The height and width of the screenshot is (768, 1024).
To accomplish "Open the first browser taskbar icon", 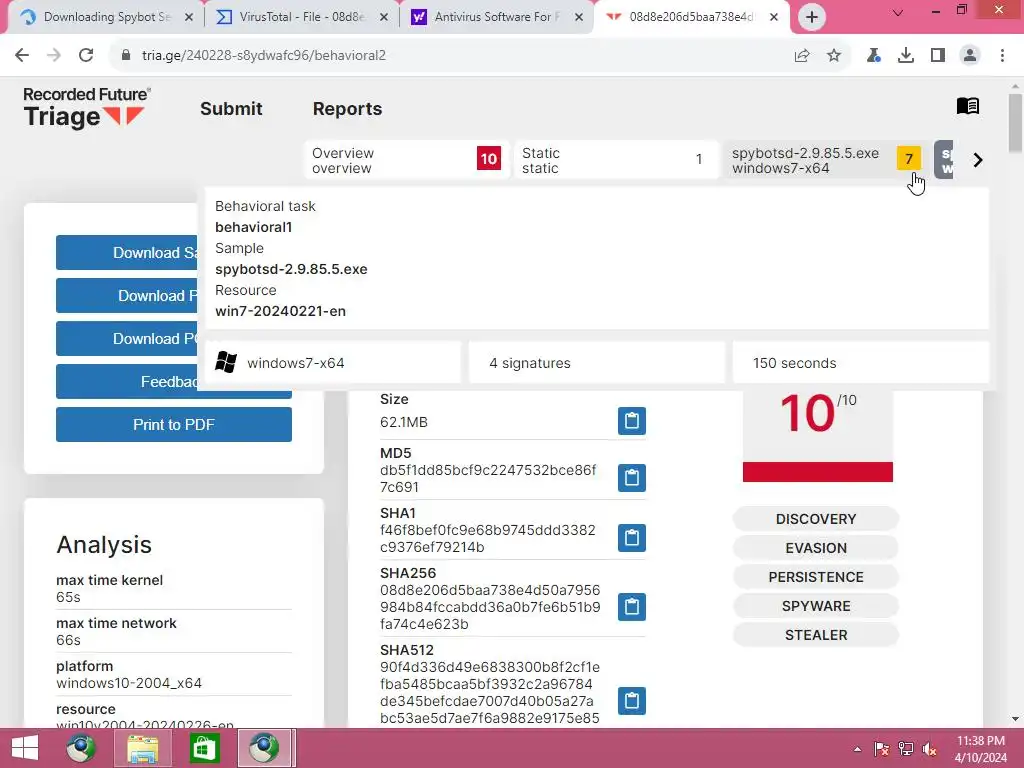I will point(81,748).
